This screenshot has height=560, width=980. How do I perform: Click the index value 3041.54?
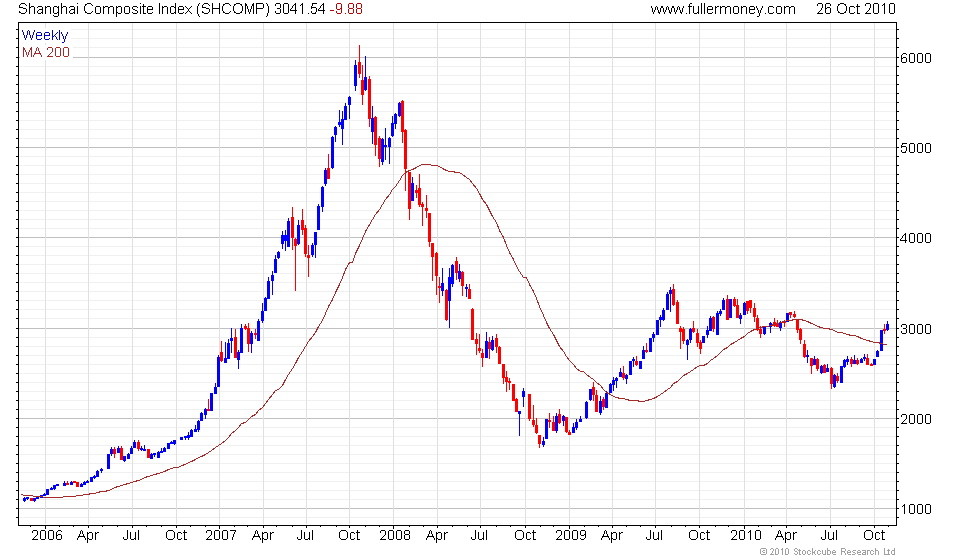[300, 9]
